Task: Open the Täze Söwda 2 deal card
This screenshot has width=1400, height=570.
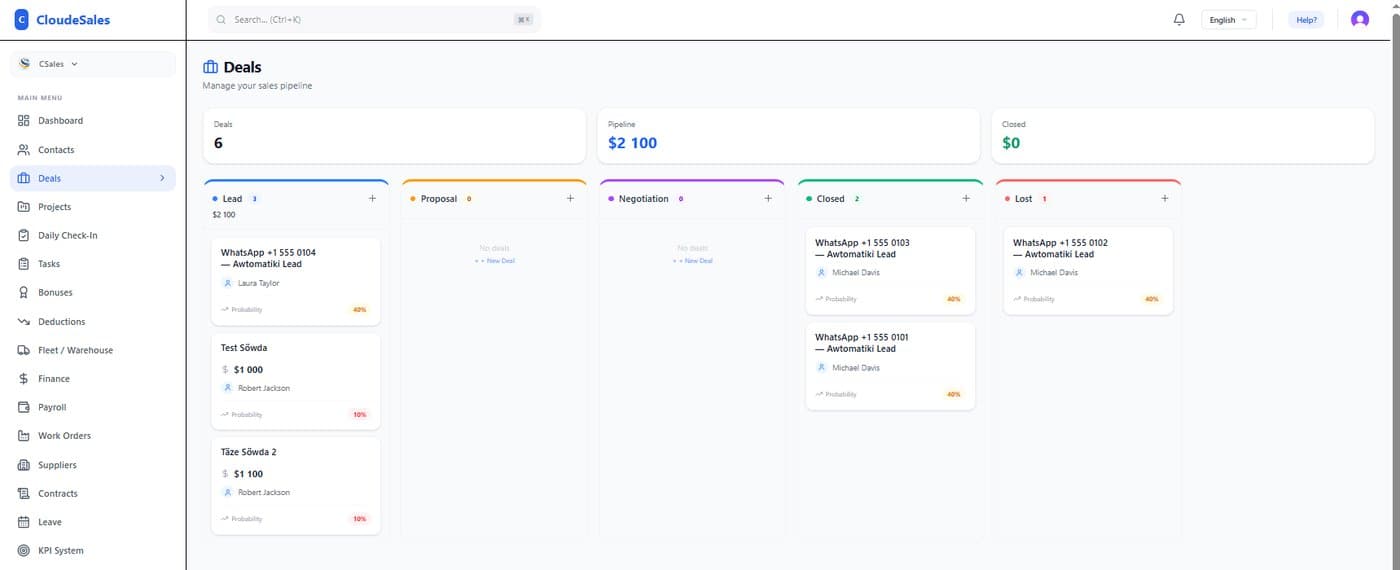Action: 296,485
